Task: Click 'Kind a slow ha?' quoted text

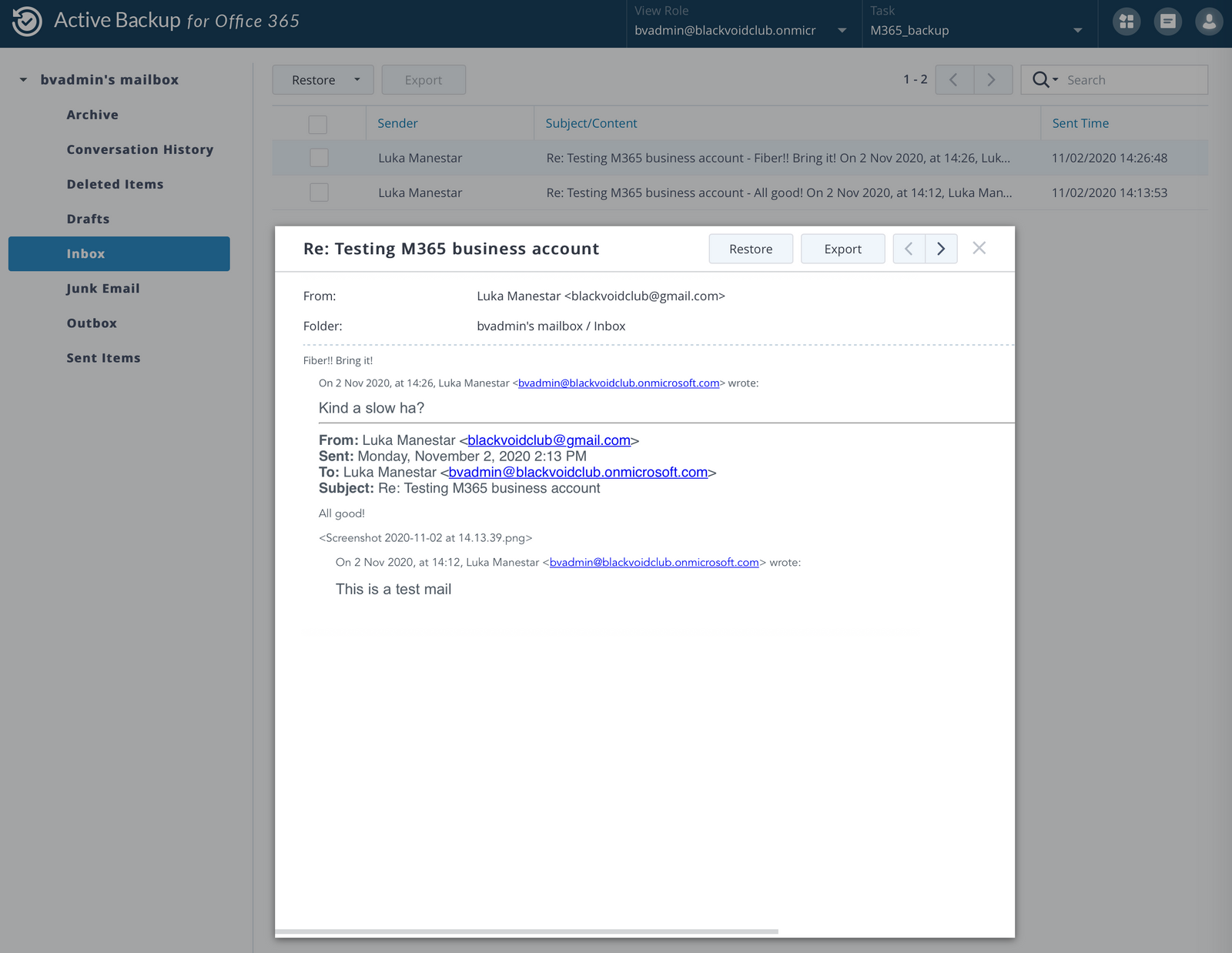Action: click(x=372, y=408)
